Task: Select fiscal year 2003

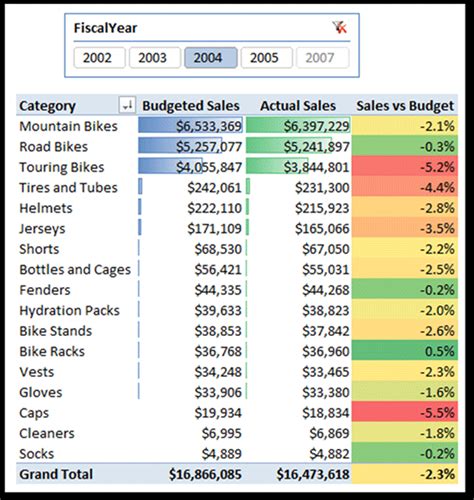Action: [x=155, y=58]
